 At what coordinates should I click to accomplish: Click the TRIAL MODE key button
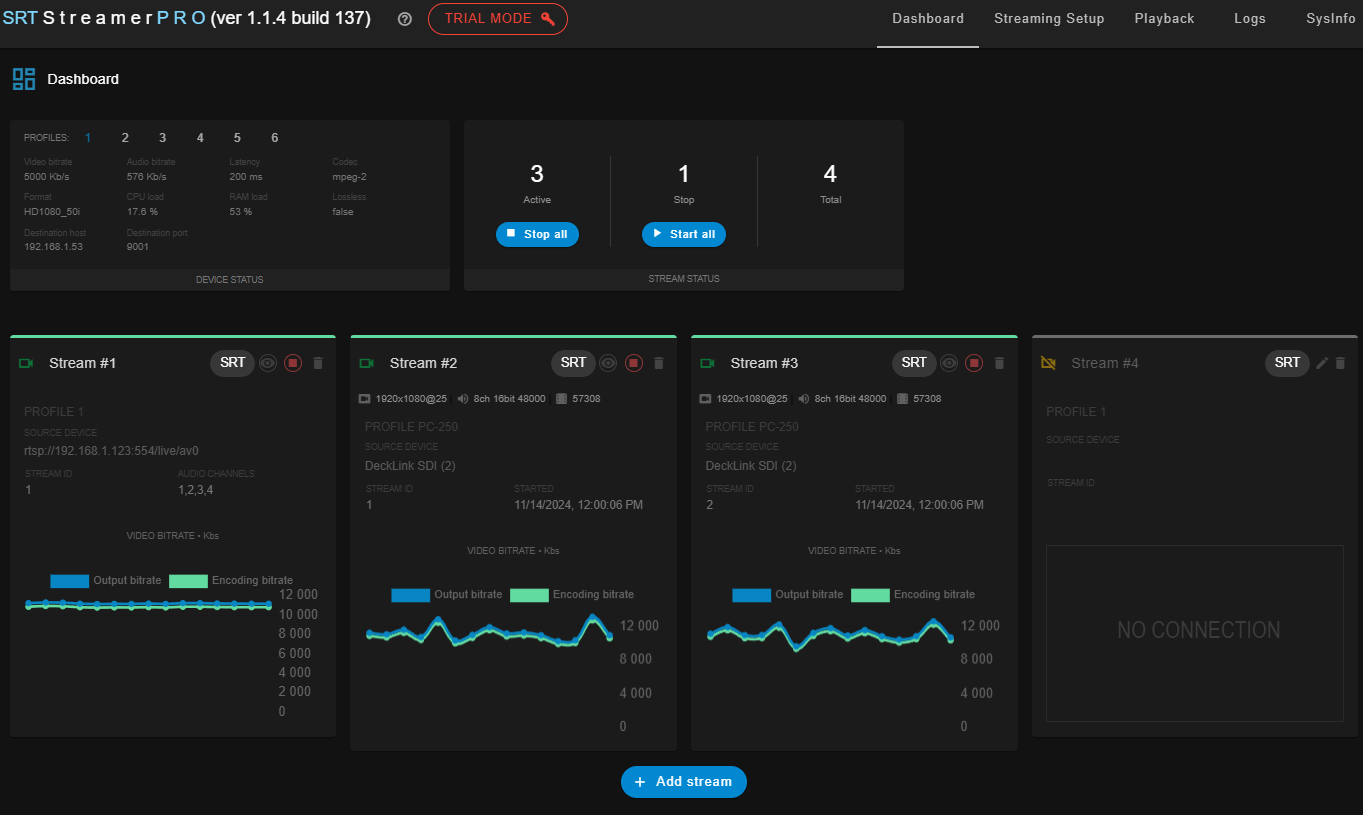pos(498,19)
